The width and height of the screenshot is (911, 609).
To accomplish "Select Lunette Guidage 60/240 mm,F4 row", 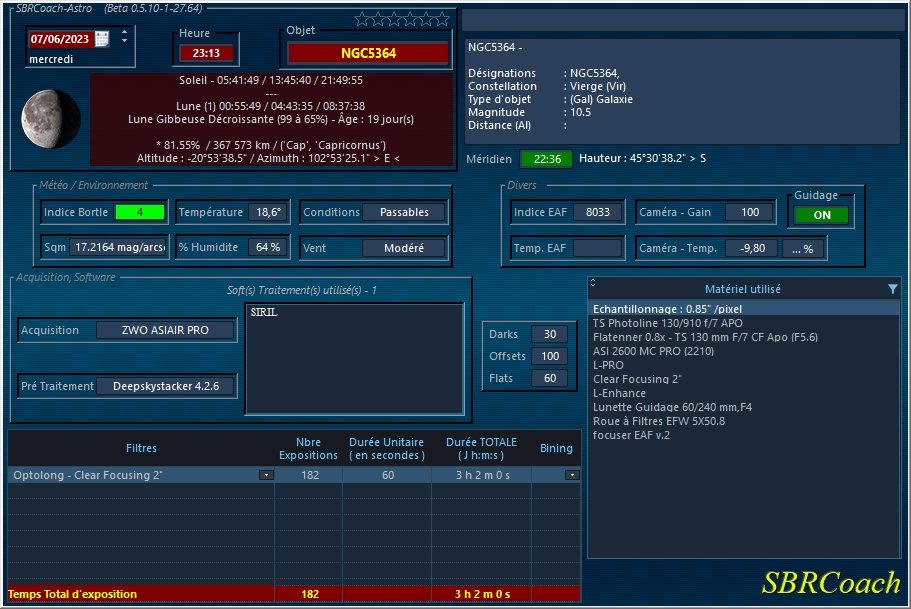I will click(744, 407).
